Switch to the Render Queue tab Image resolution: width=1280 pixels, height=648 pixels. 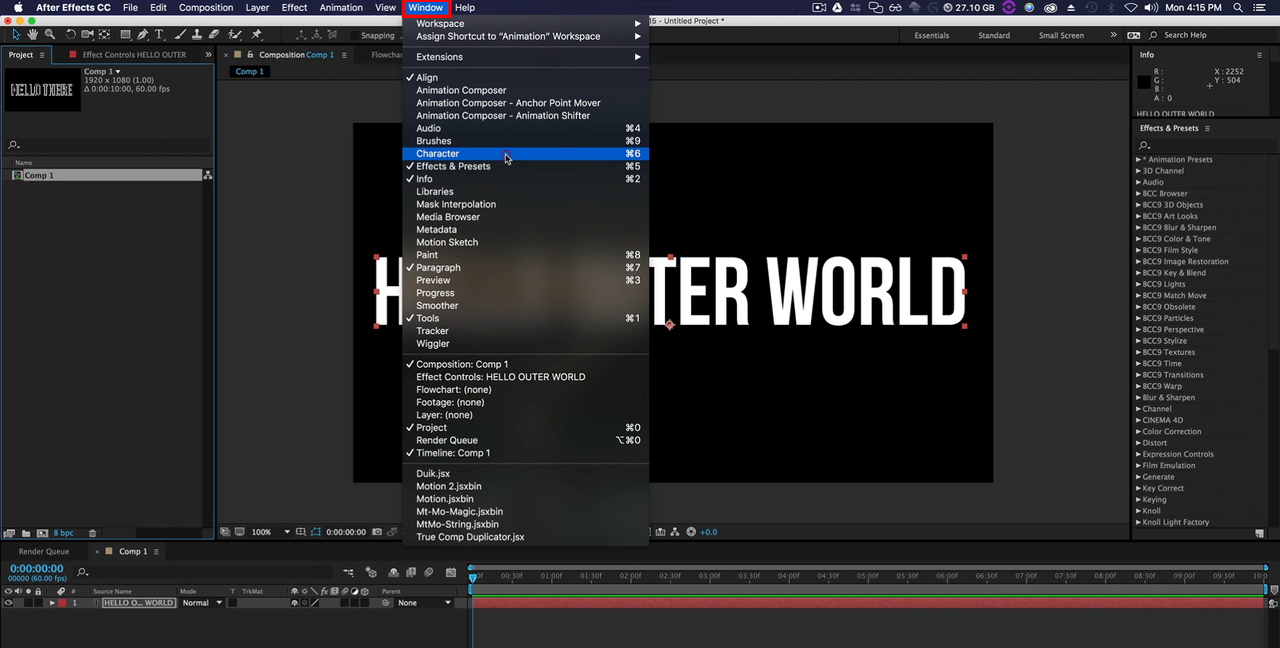(x=44, y=551)
